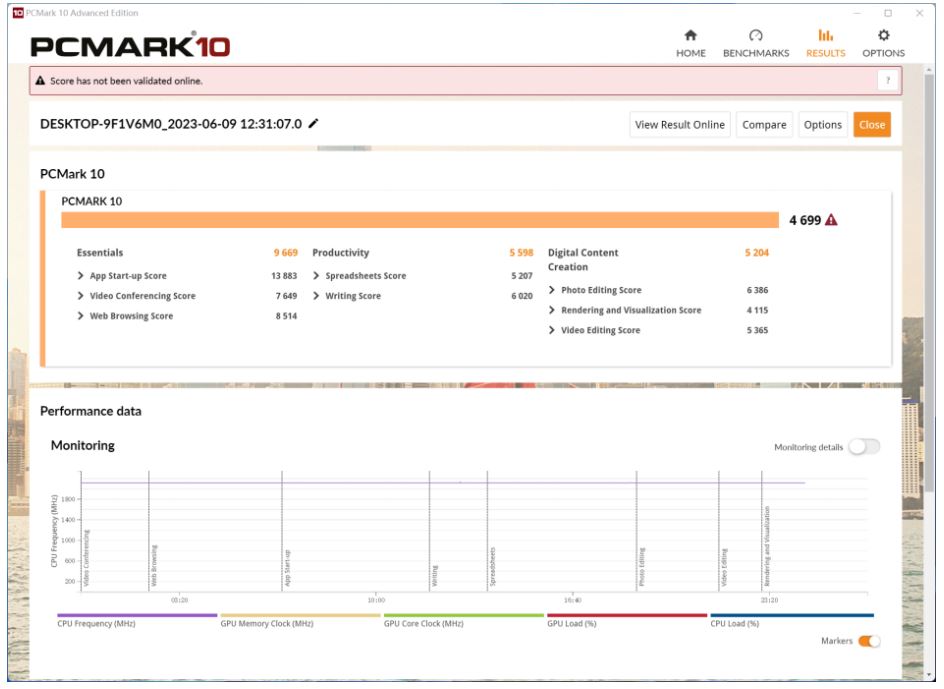
Task: Expand the Photo Editing Score row
Action: [x=552, y=290]
